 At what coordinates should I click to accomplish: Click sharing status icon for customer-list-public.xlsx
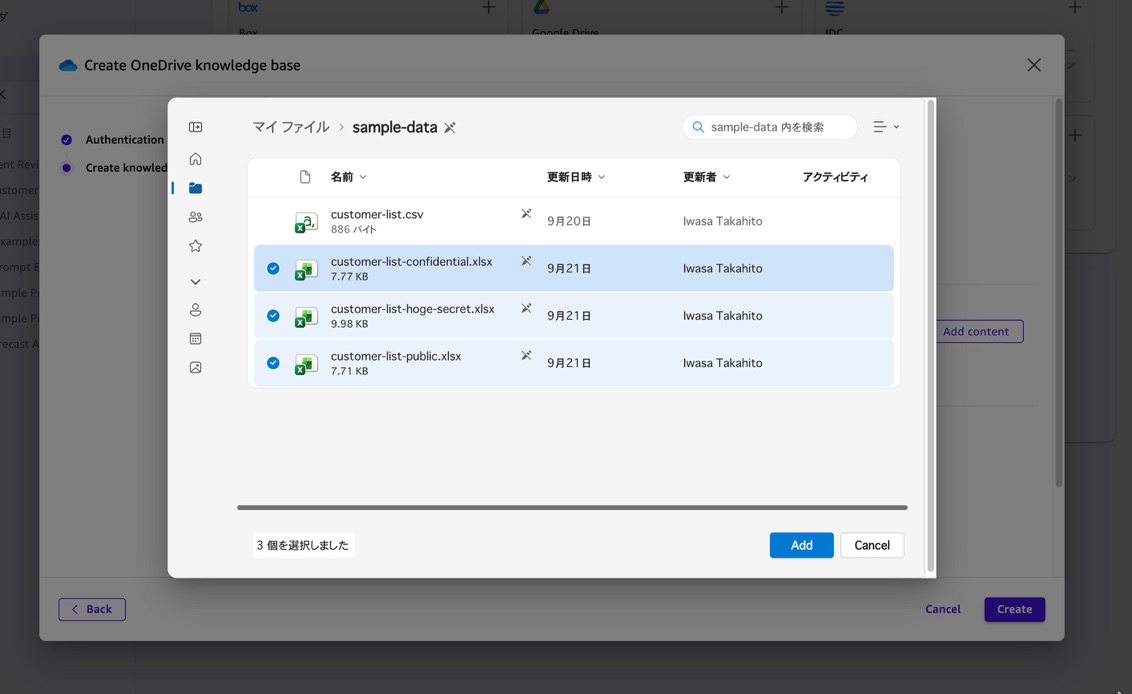coord(526,355)
